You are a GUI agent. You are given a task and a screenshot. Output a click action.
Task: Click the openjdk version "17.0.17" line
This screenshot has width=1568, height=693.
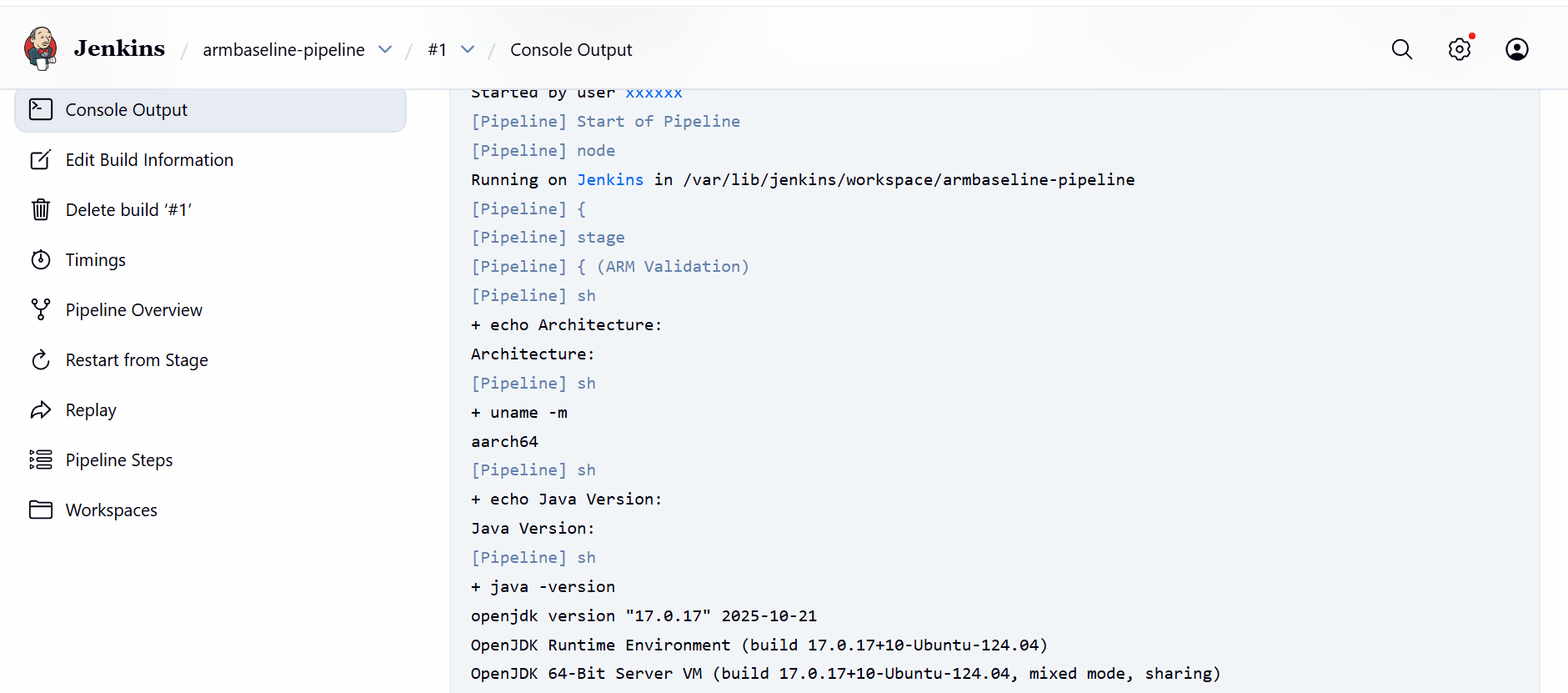tap(644, 615)
